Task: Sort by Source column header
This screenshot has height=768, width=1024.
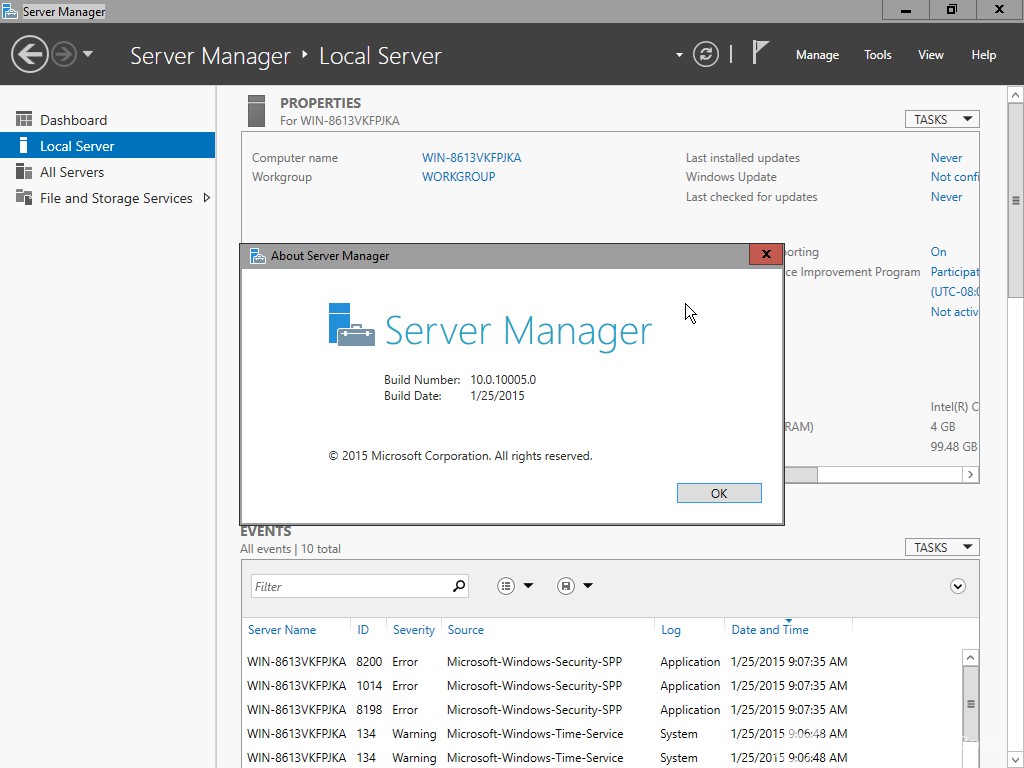Action: coord(465,630)
